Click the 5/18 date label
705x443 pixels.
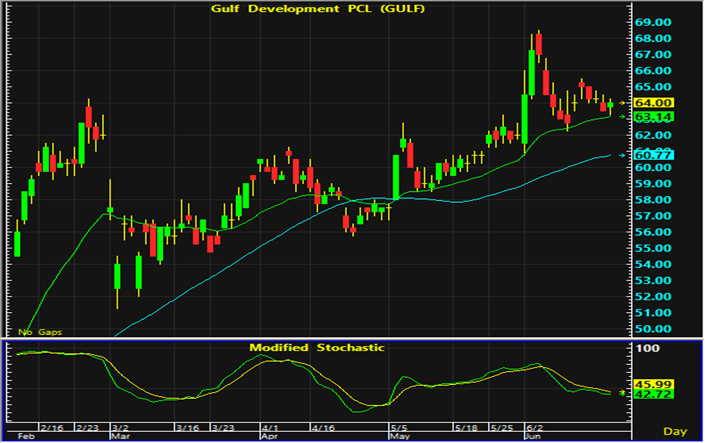point(466,428)
